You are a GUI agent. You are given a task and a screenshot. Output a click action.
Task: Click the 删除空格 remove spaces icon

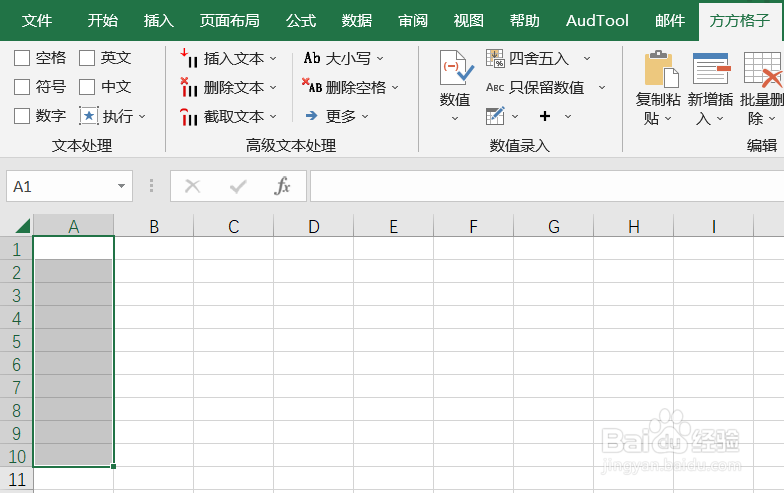(312, 86)
